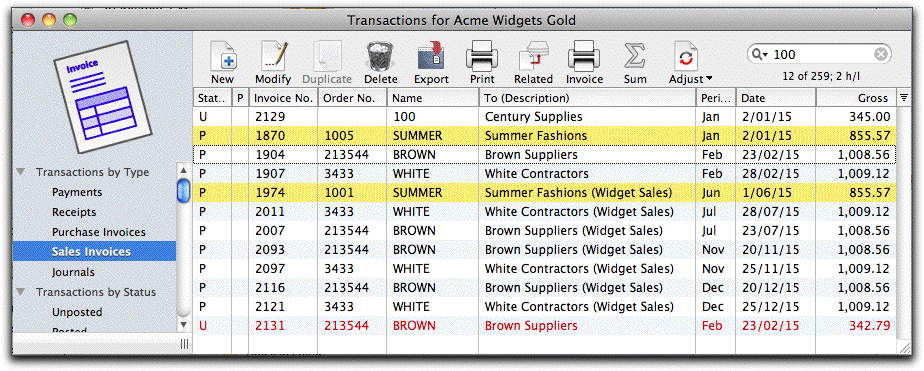The image size is (924, 371).
Task: Click the 342.79 gross amount
Action: (x=869, y=326)
